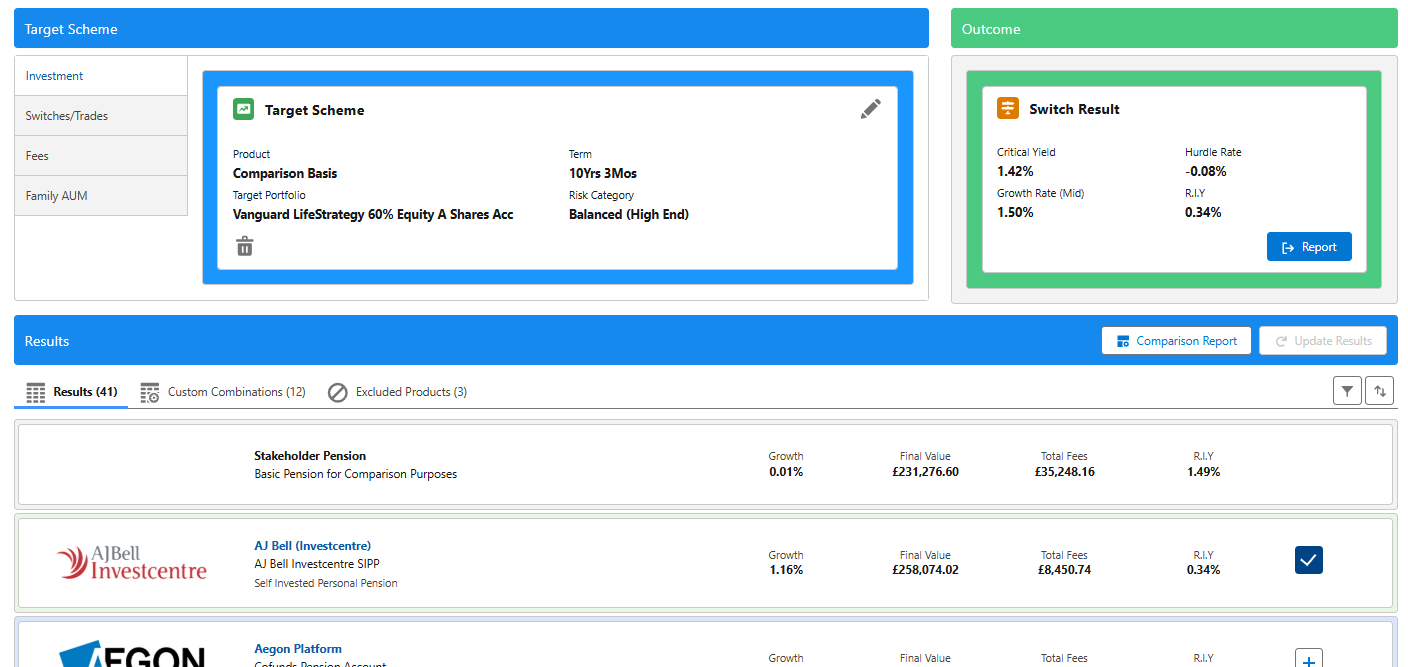1408x667 pixels.
Task: Click Stakeholder Pension total fees £35,248.16
Action: point(1064,472)
